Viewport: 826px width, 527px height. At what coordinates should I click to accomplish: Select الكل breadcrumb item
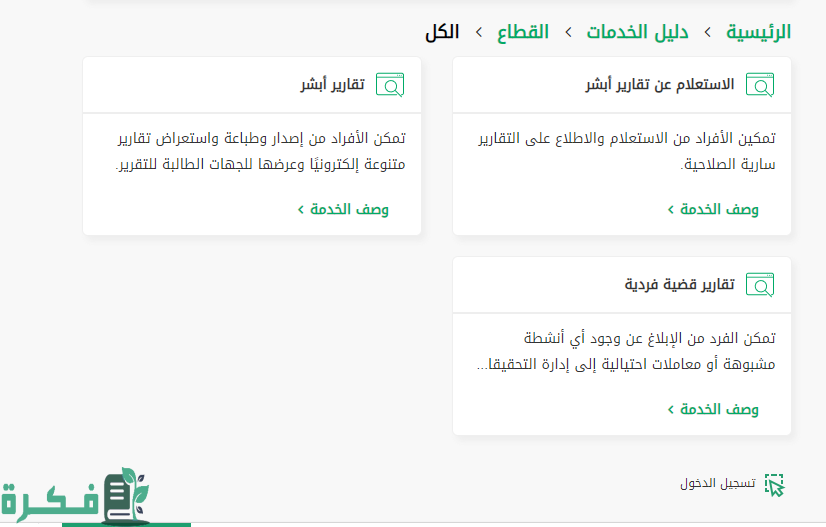coord(442,32)
